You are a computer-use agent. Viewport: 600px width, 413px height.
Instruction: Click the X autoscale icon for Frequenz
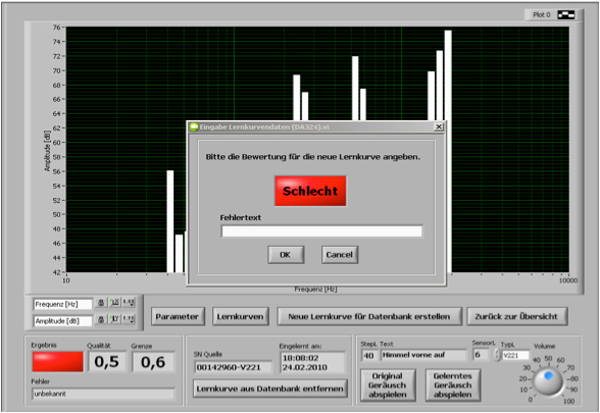[x=114, y=303]
